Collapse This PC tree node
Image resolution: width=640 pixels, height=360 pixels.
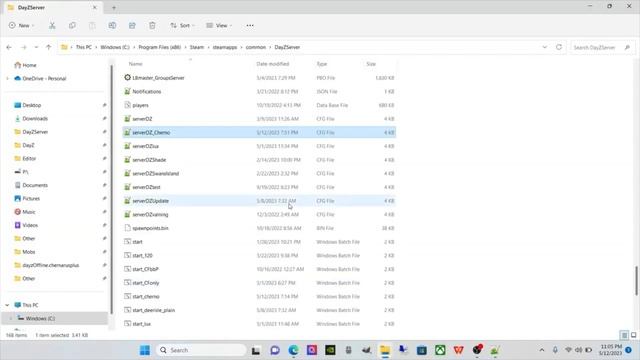coord(7,305)
